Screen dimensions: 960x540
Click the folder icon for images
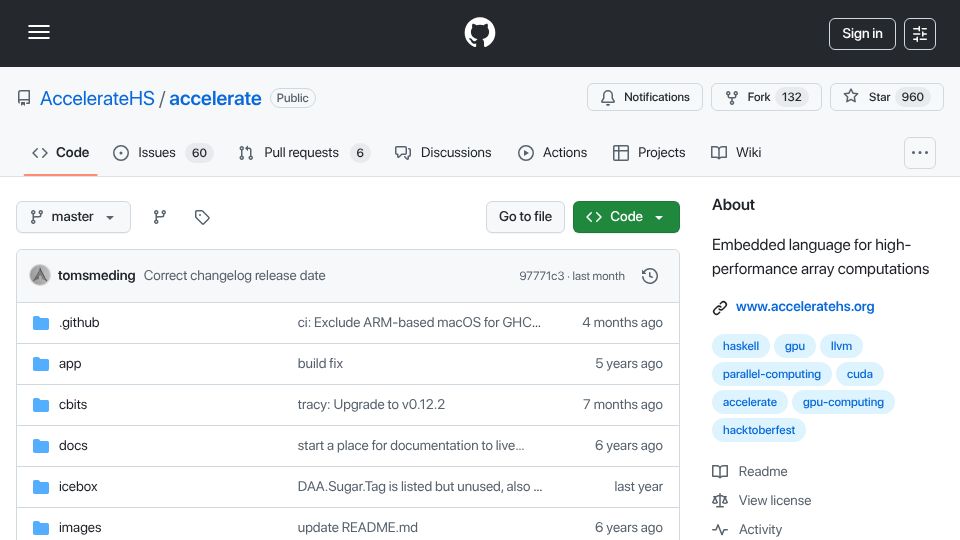(41, 528)
